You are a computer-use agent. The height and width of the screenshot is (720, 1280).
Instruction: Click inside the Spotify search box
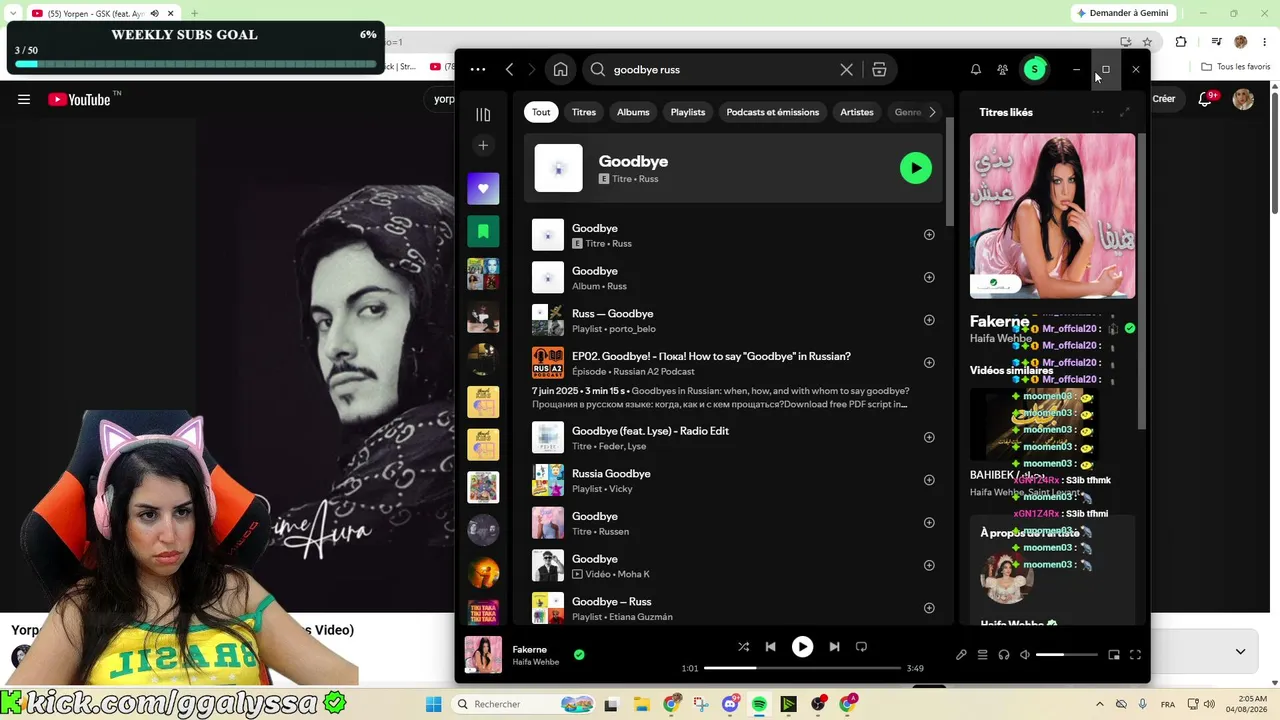(720, 70)
